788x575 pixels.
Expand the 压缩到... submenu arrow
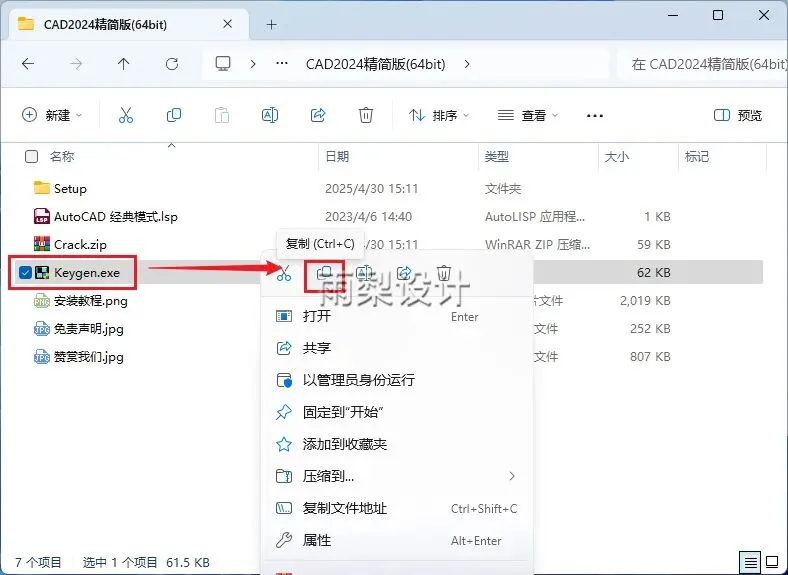pyautogui.click(x=512, y=476)
